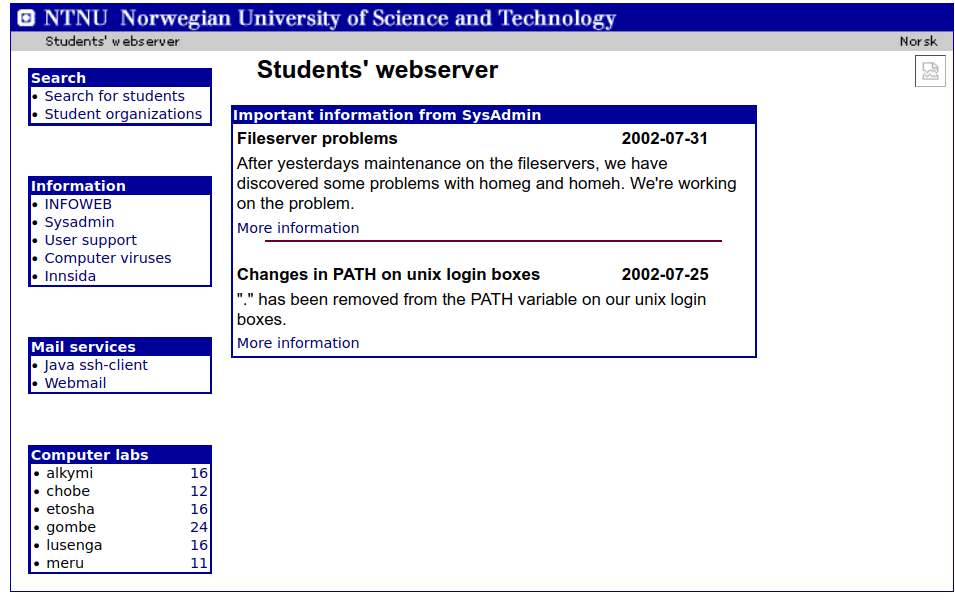
Task: Click Important information from SysAdmin header
Action: [x=494, y=115]
